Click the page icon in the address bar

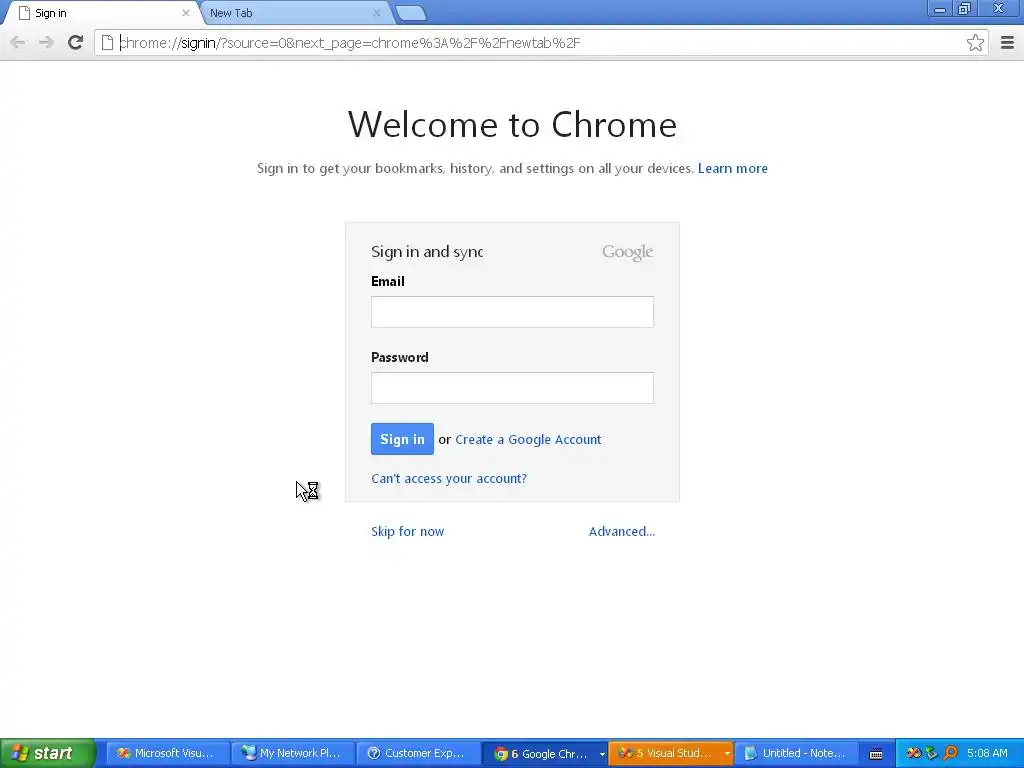[x=108, y=43]
